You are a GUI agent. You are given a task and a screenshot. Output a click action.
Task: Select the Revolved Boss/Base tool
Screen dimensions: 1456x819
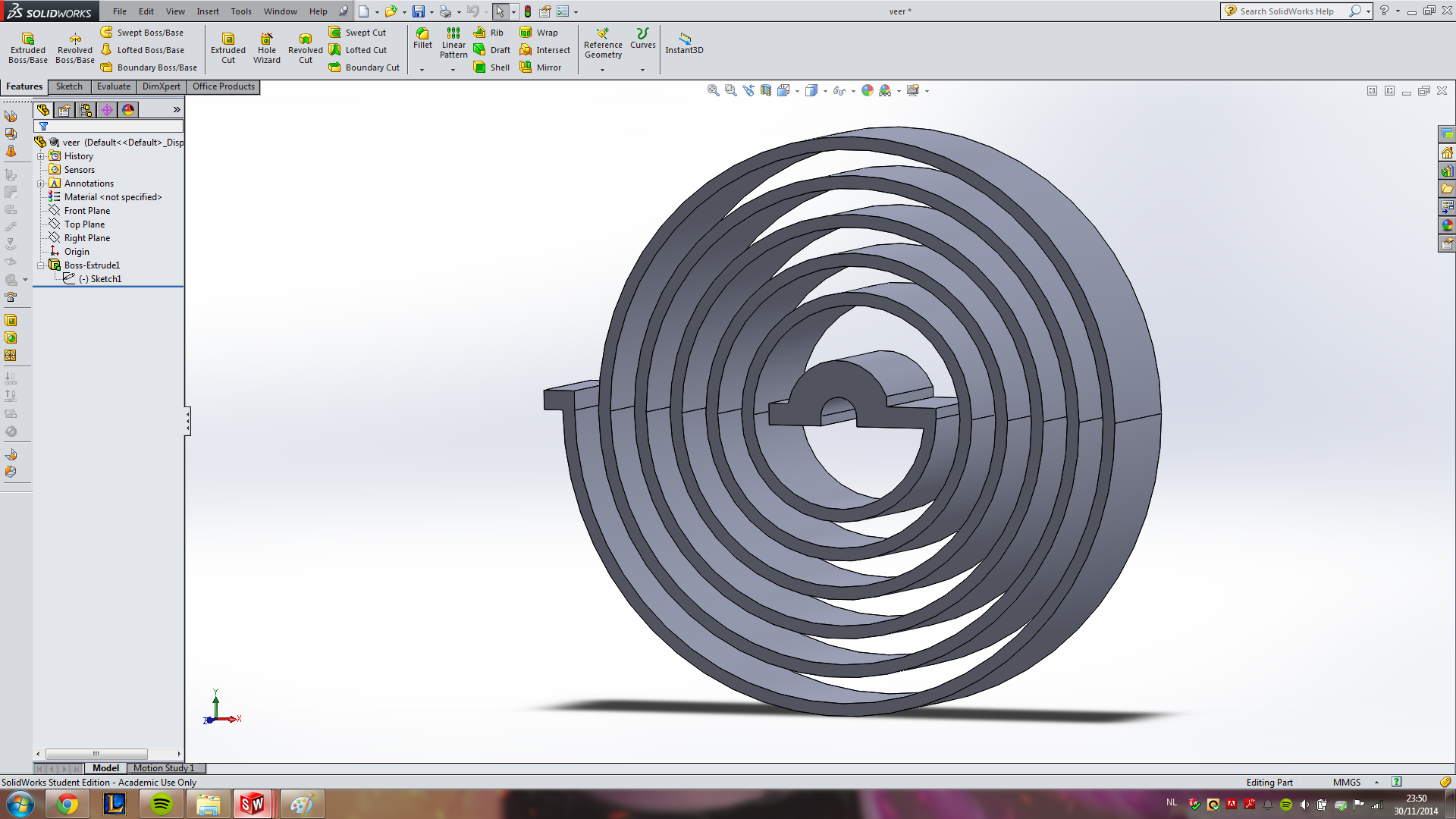75,48
